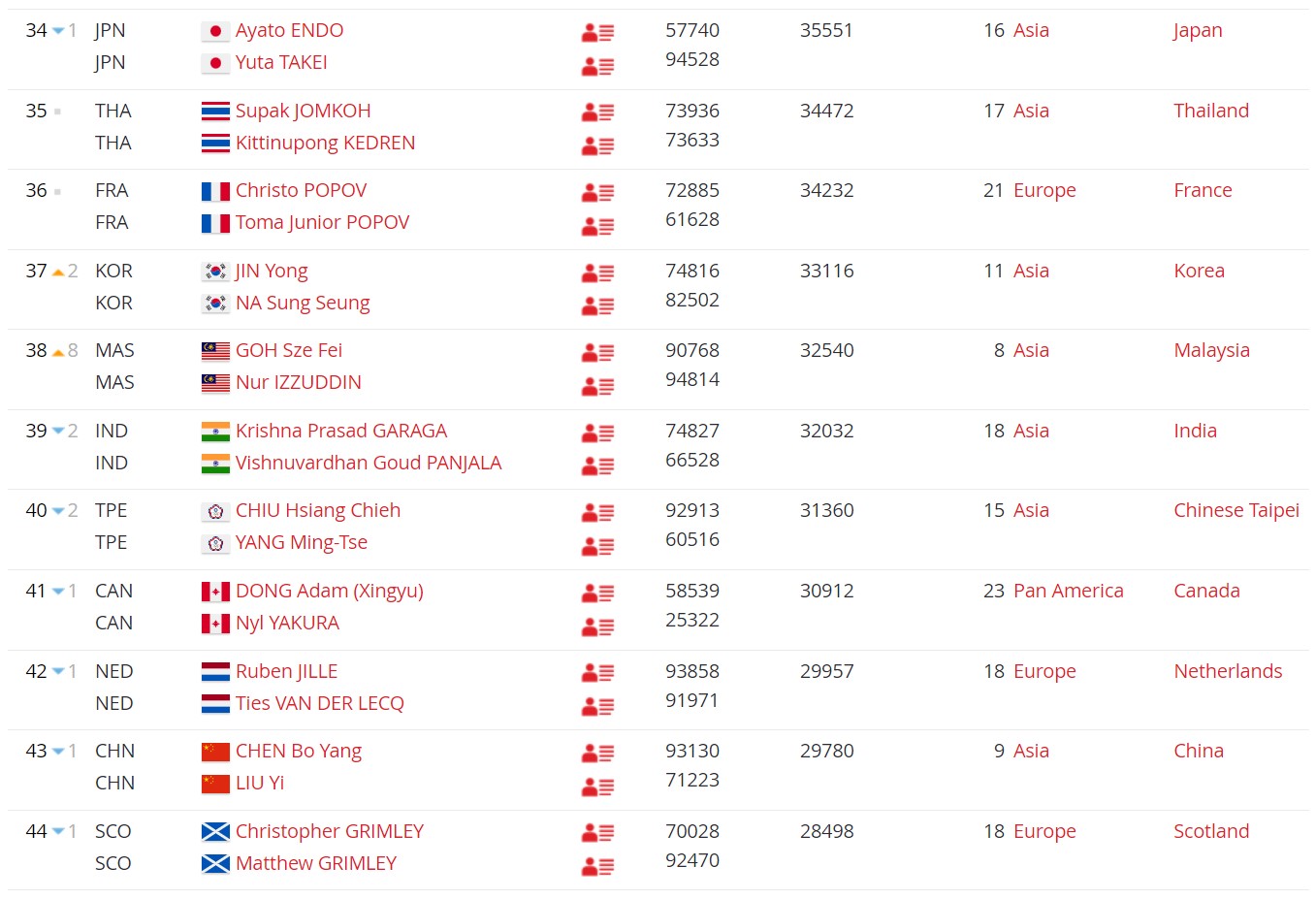Image resolution: width=1316 pixels, height=899 pixels.
Task: Click Canada flag beside Nyl YAKURA
Action: point(215,623)
